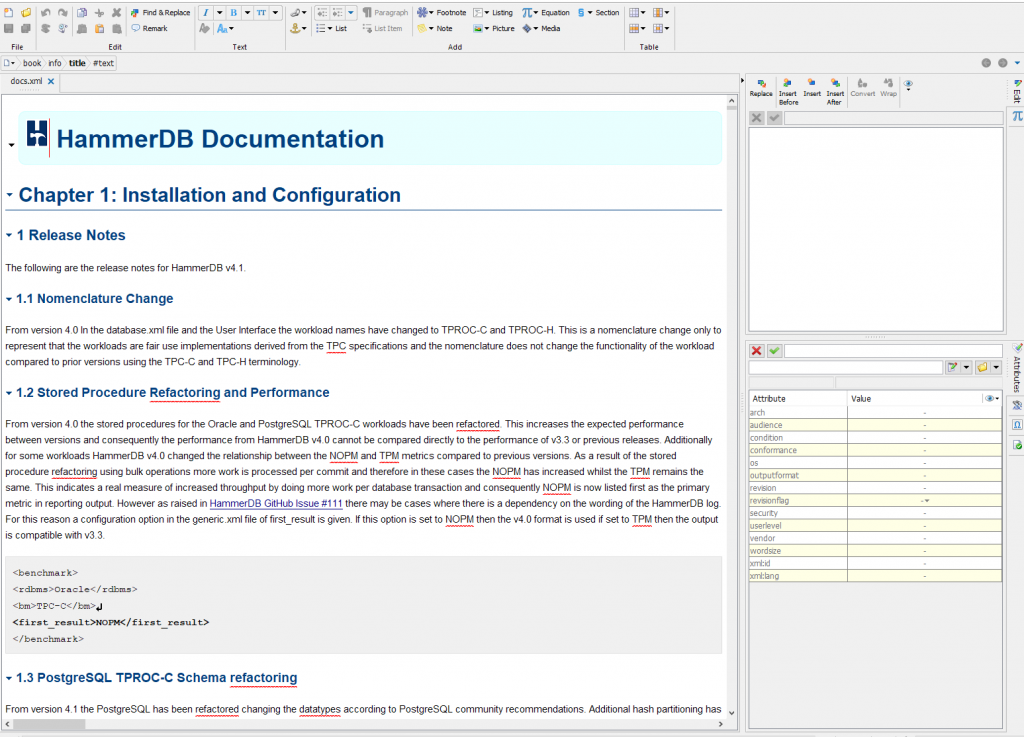
Task: Collapse the Chapter 1 heading
Action: pos(9,194)
